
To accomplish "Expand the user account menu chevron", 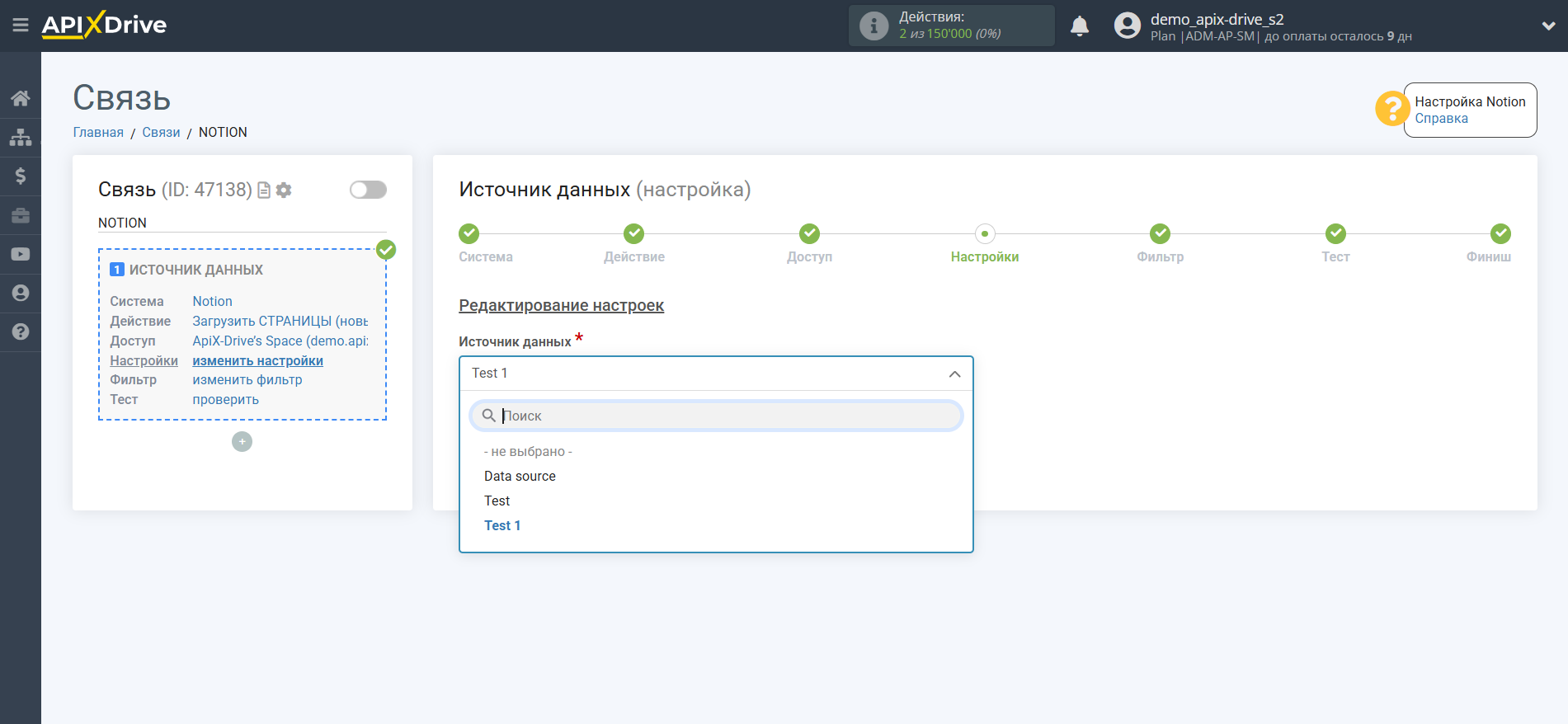I will coord(1547,26).
